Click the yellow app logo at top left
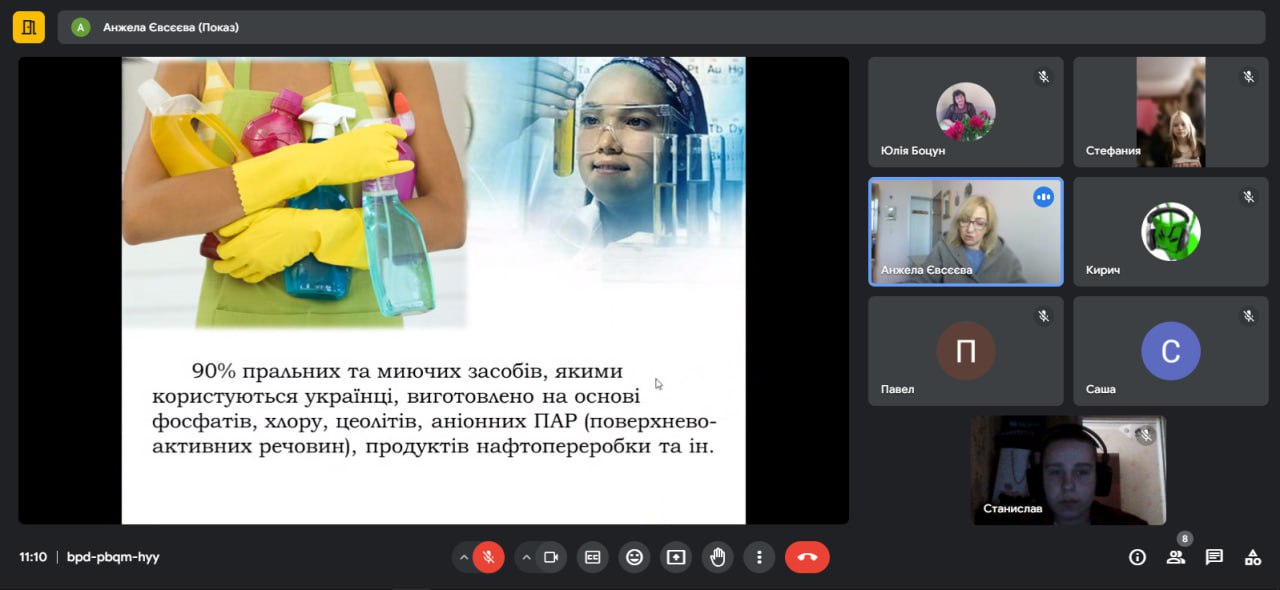This screenshot has height=590, width=1280. pos(28,27)
